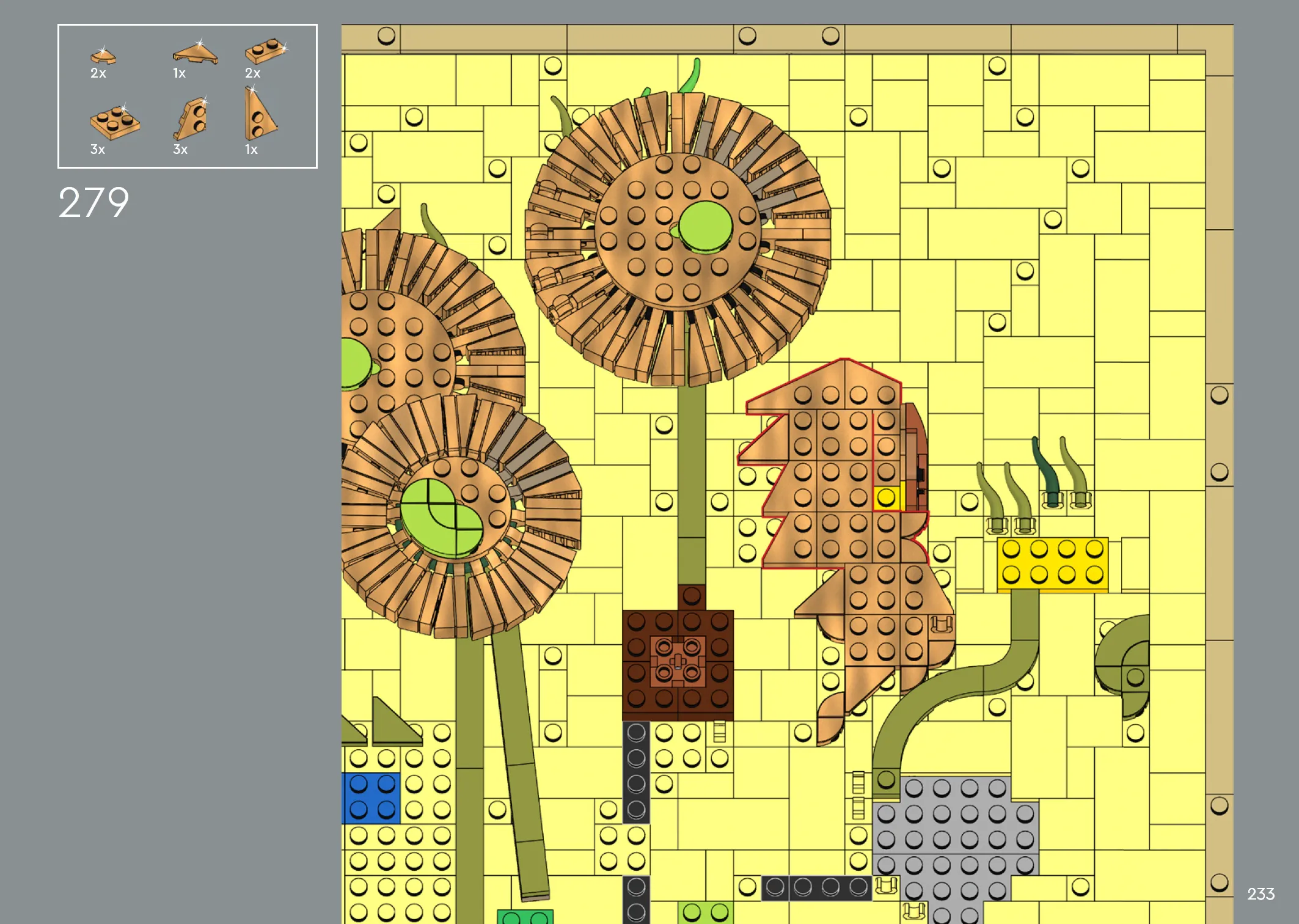Screen dimensions: 1299x924
Task: Click the dark gray 1x4 horizontal plate
Action: [816, 888]
